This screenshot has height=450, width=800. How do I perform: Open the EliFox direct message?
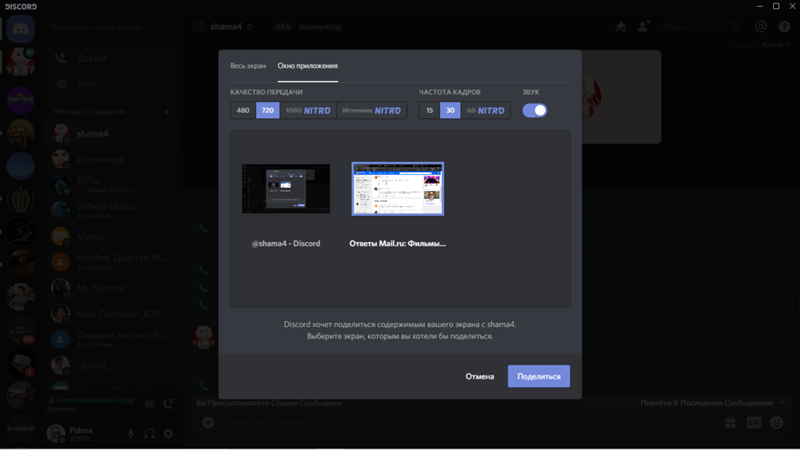(111, 185)
